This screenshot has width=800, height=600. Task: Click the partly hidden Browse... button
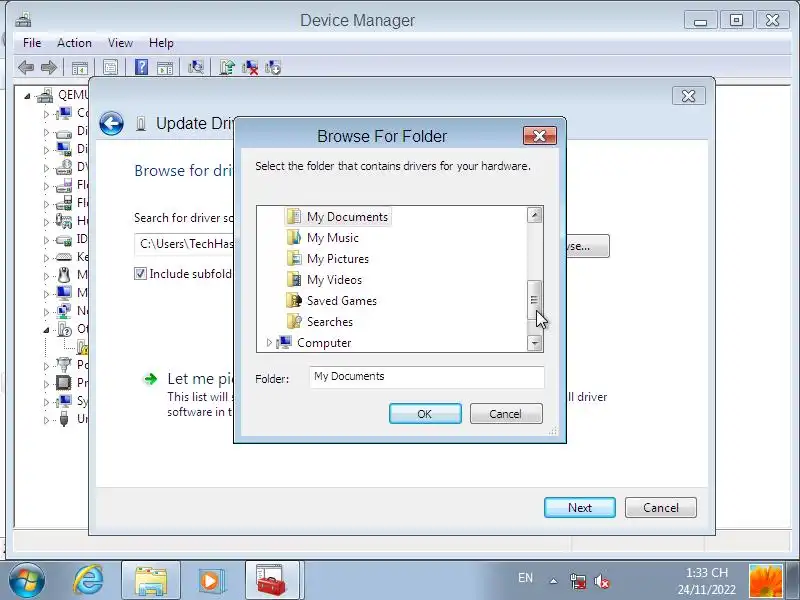click(588, 246)
